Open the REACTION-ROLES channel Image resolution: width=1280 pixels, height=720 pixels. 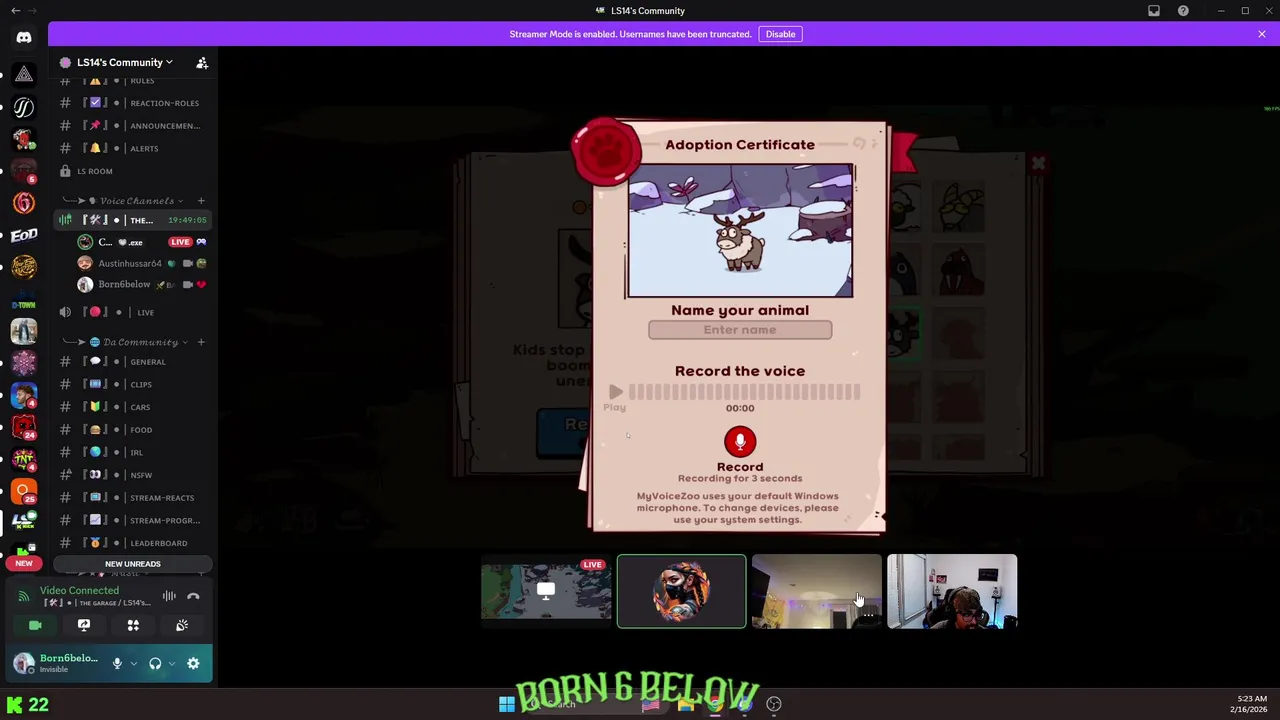(134, 103)
